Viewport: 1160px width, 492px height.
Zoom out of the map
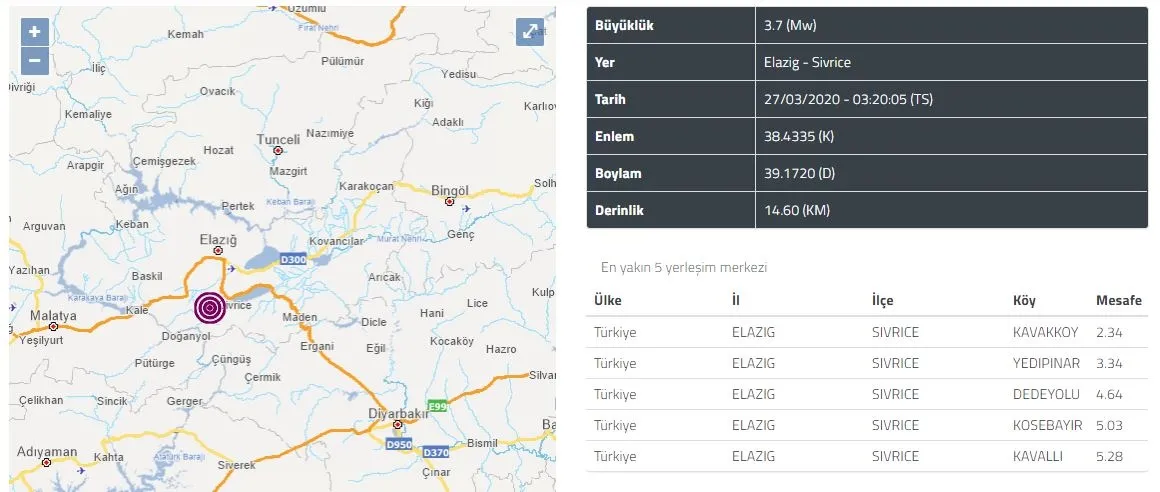point(34,60)
